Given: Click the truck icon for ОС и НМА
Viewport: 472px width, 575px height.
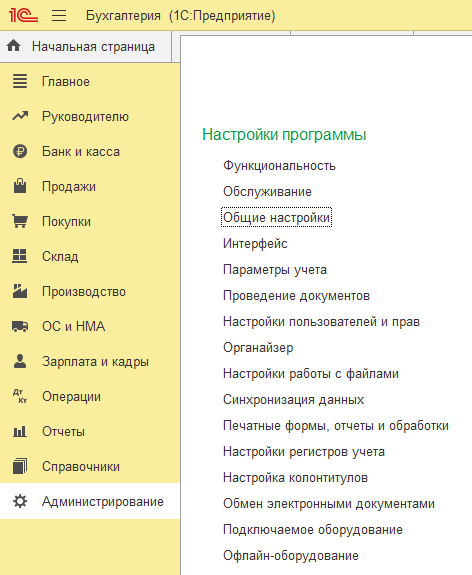Looking at the screenshot, I should (20, 326).
